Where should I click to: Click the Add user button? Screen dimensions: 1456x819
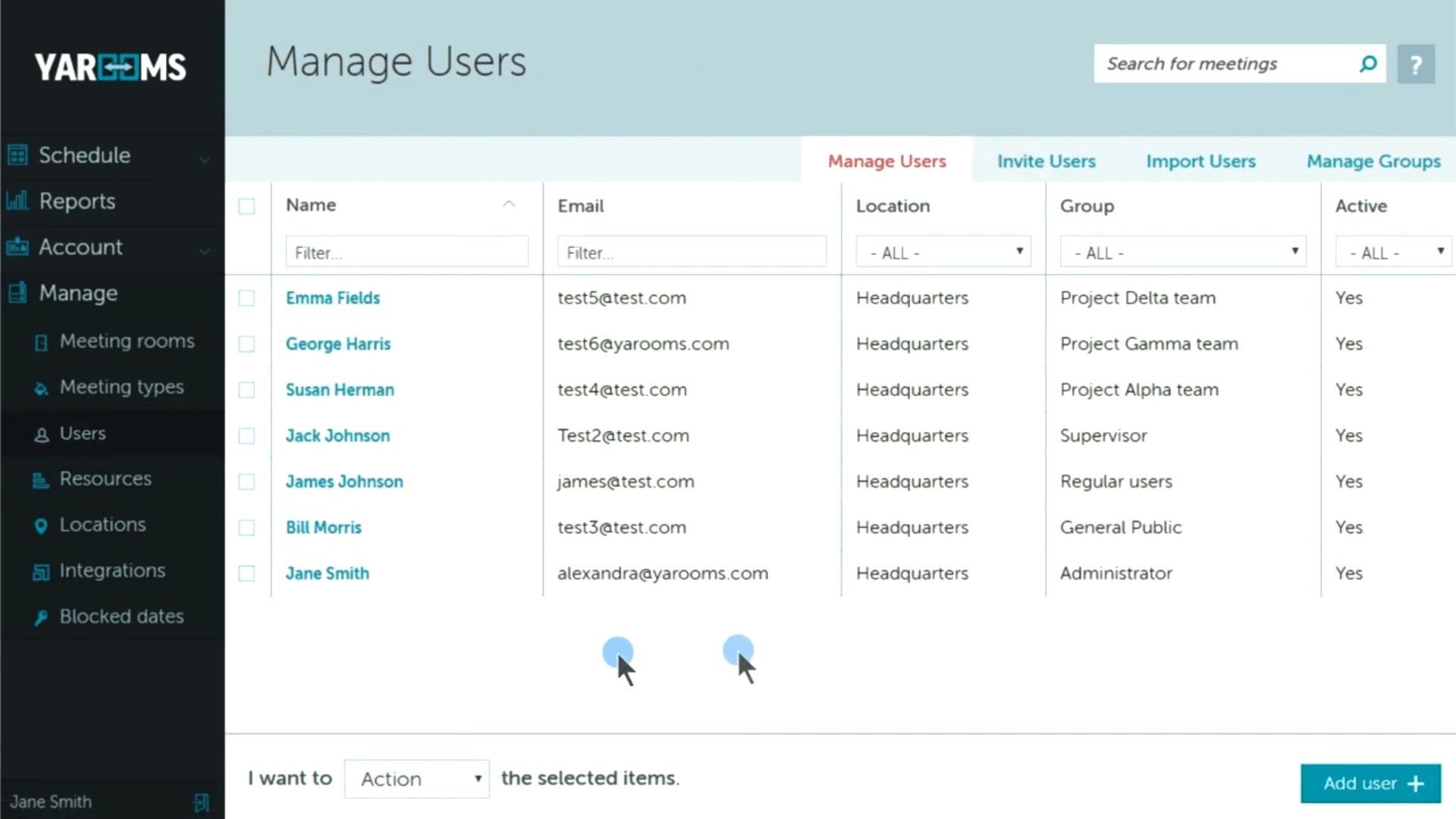(x=1370, y=783)
